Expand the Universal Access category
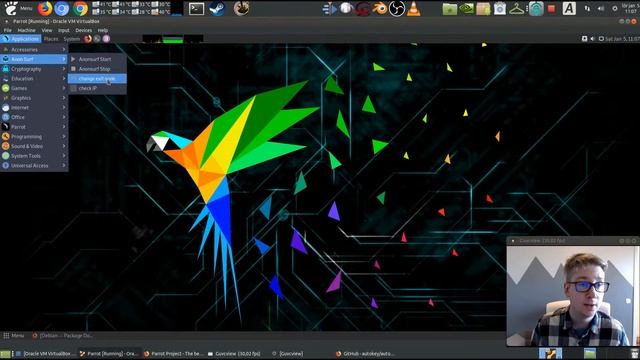This screenshot has height=360, width=640. [x=34, y=166]
